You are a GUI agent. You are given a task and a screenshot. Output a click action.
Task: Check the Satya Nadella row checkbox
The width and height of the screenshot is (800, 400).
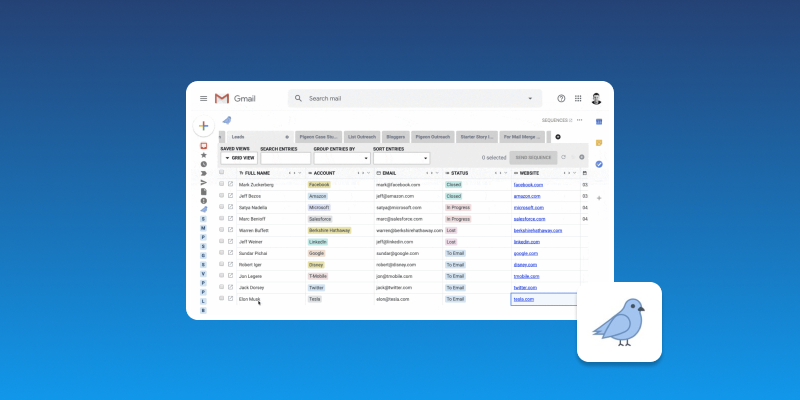[x=221, y=207]
